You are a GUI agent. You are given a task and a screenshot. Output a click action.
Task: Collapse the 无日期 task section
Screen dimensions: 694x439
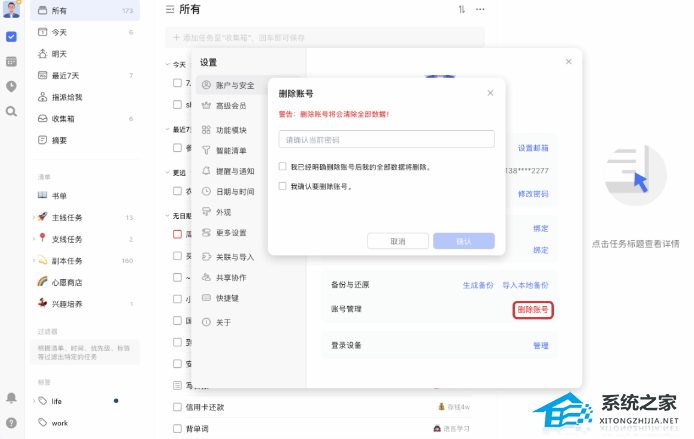pos(167,216)
